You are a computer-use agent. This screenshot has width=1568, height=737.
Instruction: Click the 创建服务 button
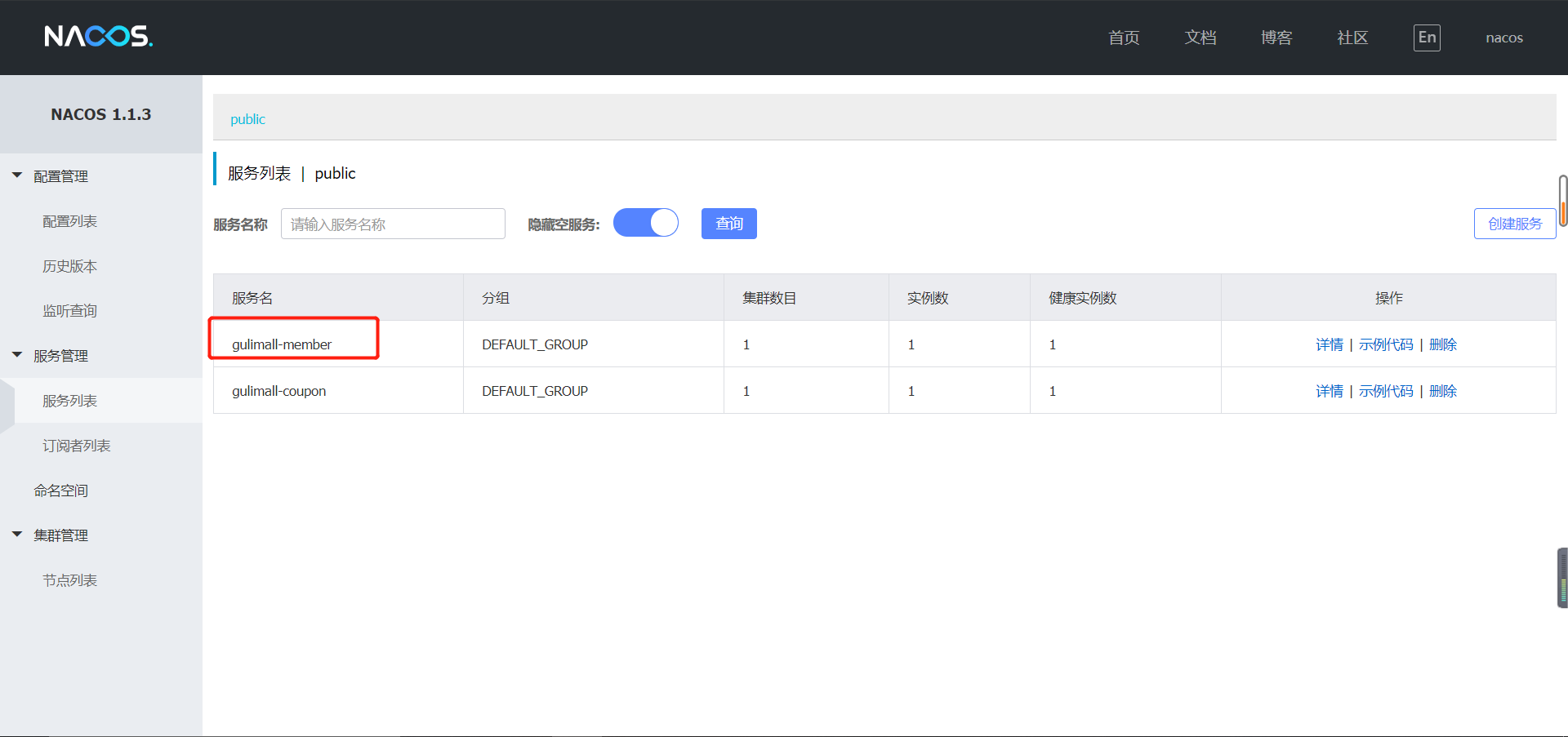click(1515, 224)
